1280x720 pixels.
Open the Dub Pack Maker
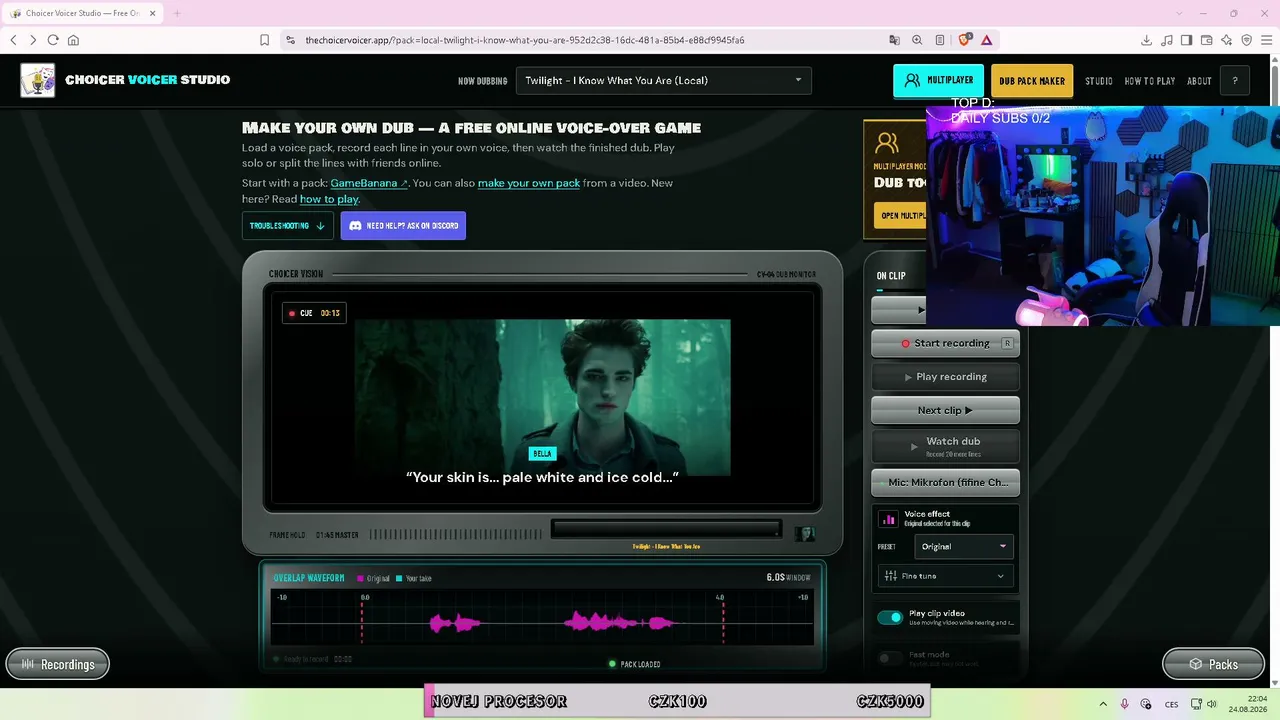coord(1032,81)
